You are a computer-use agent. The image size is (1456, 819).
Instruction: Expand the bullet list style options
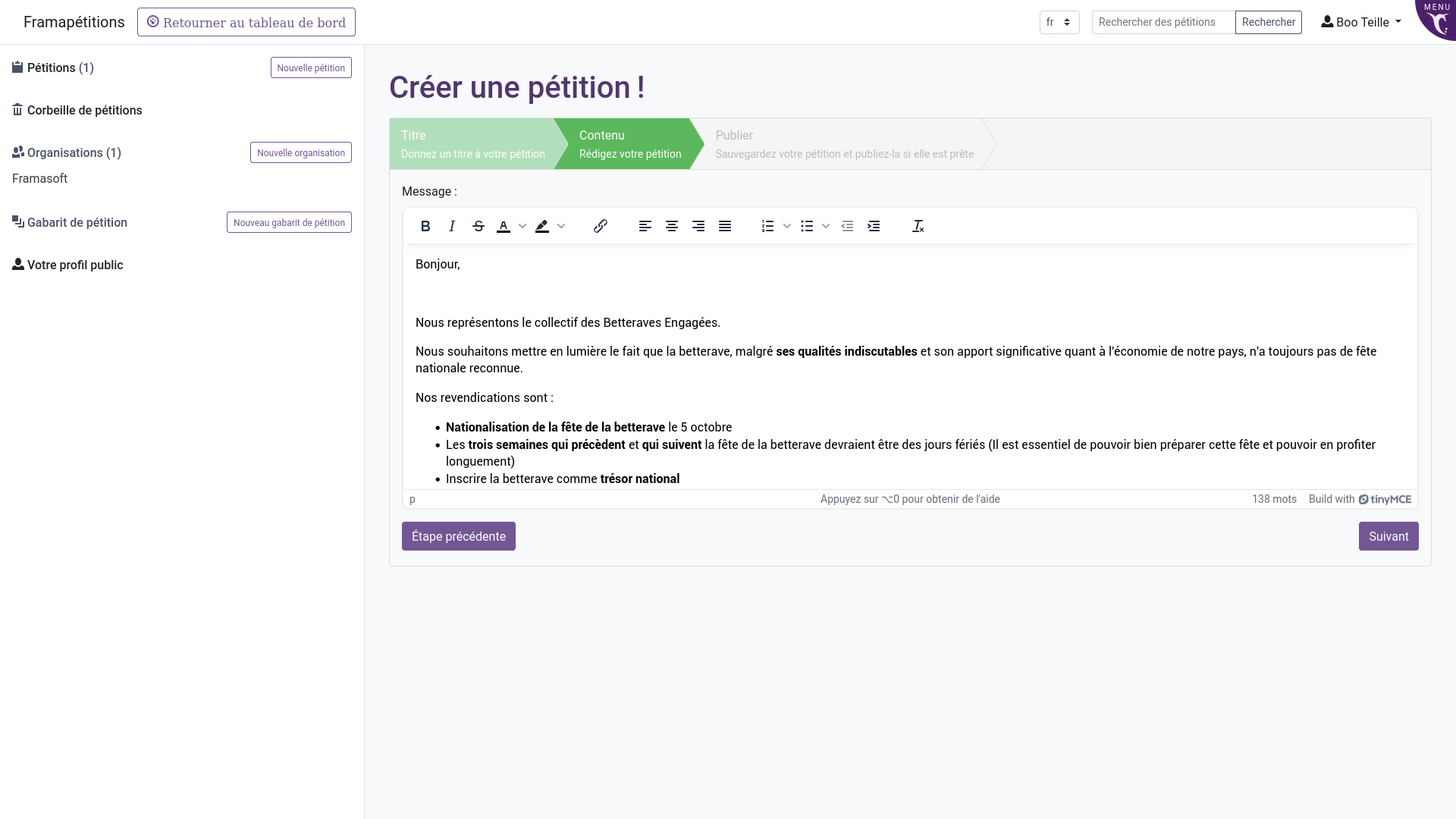coord(826,226)
